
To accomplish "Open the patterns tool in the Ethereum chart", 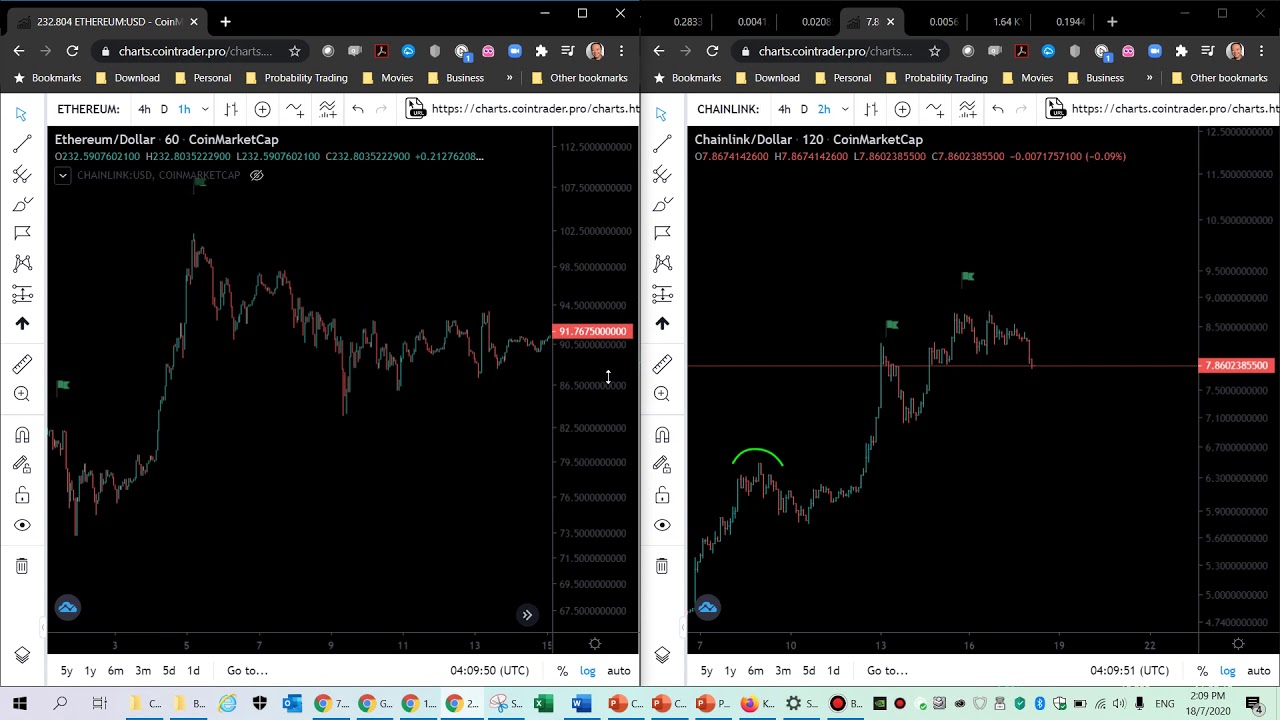I will click(22, 263).
